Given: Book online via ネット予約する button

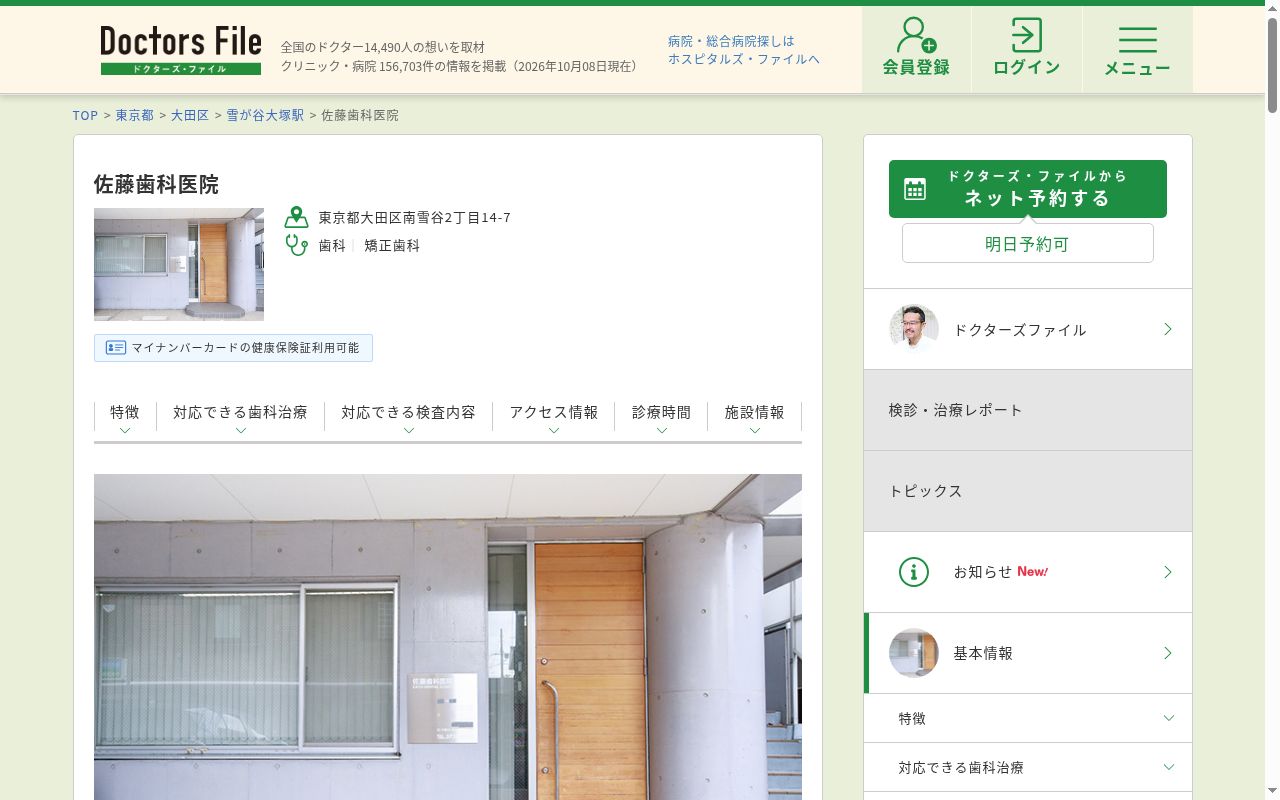Looking at the screenshot, I should pyautogui.click(x=1028, y=189).
